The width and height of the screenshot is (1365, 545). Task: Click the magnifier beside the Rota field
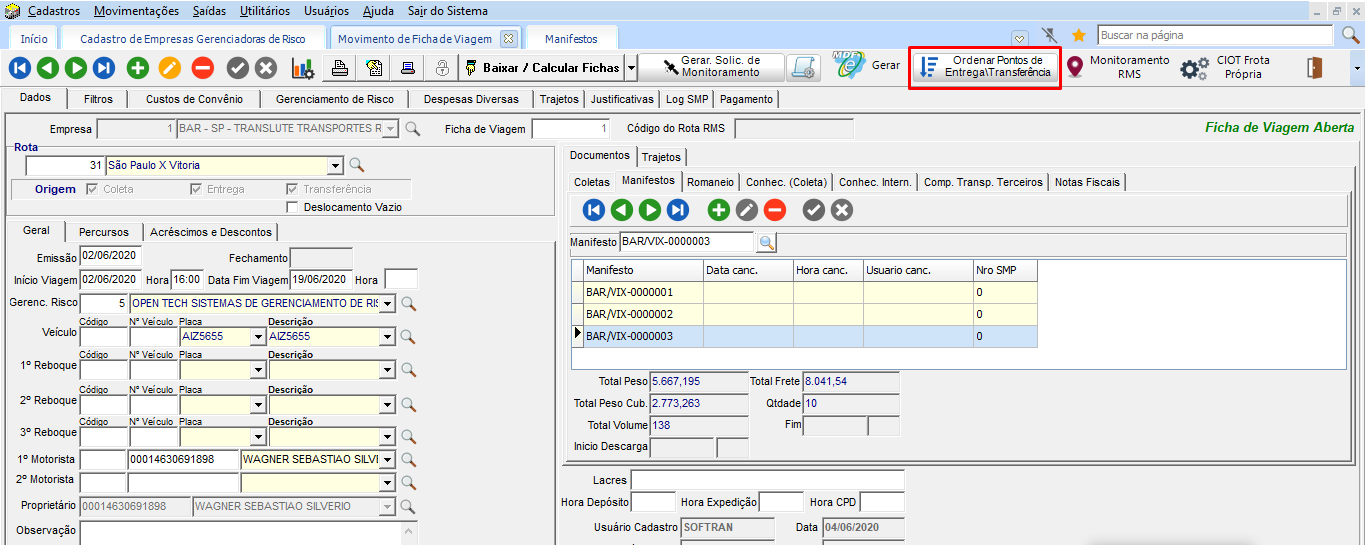356,165
